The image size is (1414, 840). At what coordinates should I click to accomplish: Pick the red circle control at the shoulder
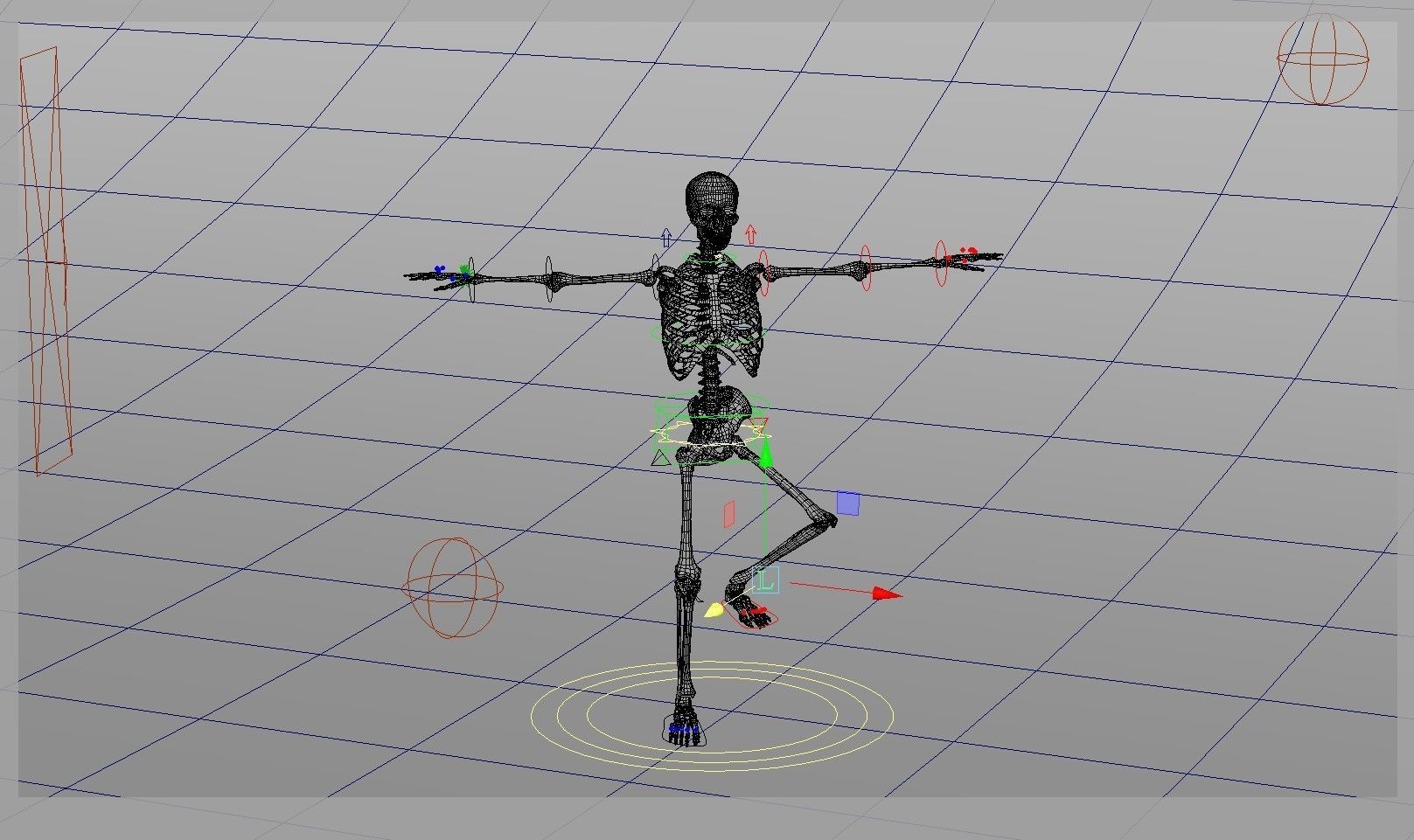(x=763, y=274)
